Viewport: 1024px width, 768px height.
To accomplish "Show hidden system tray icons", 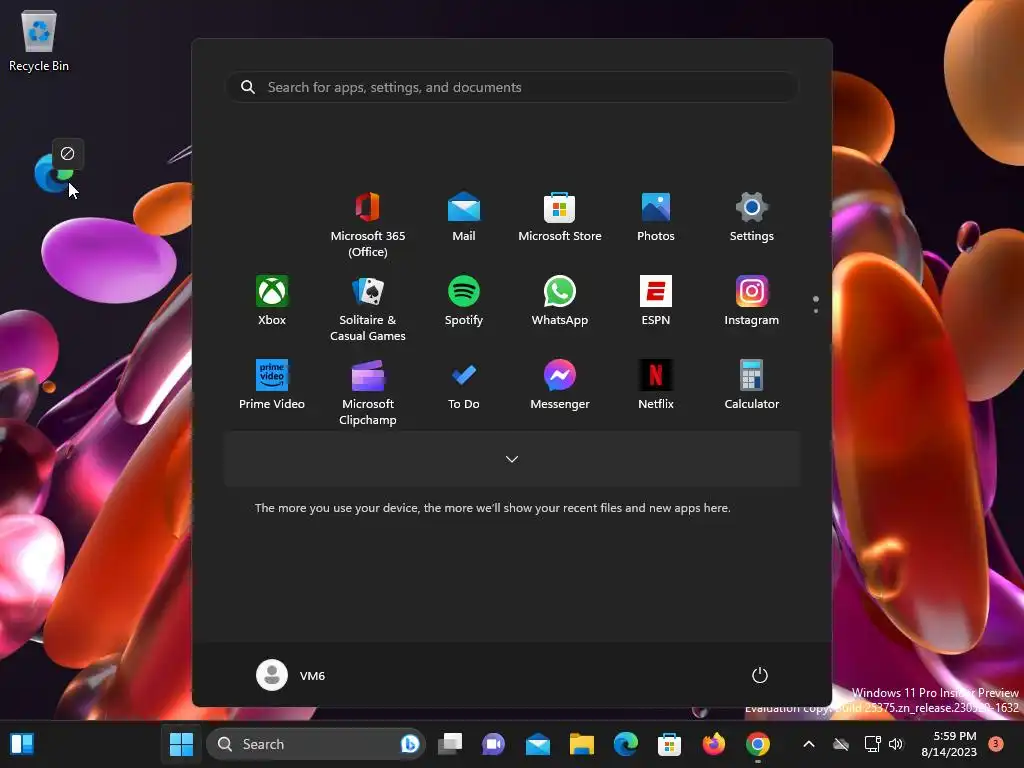I will coord(808,744).
